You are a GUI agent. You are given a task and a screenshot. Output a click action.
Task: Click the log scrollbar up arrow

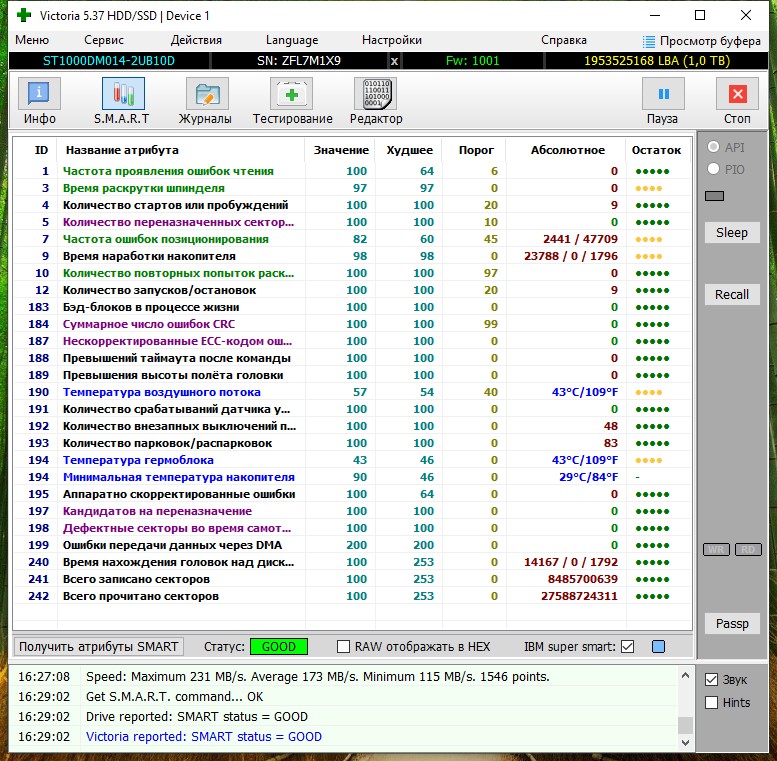[x=685, y=675]
